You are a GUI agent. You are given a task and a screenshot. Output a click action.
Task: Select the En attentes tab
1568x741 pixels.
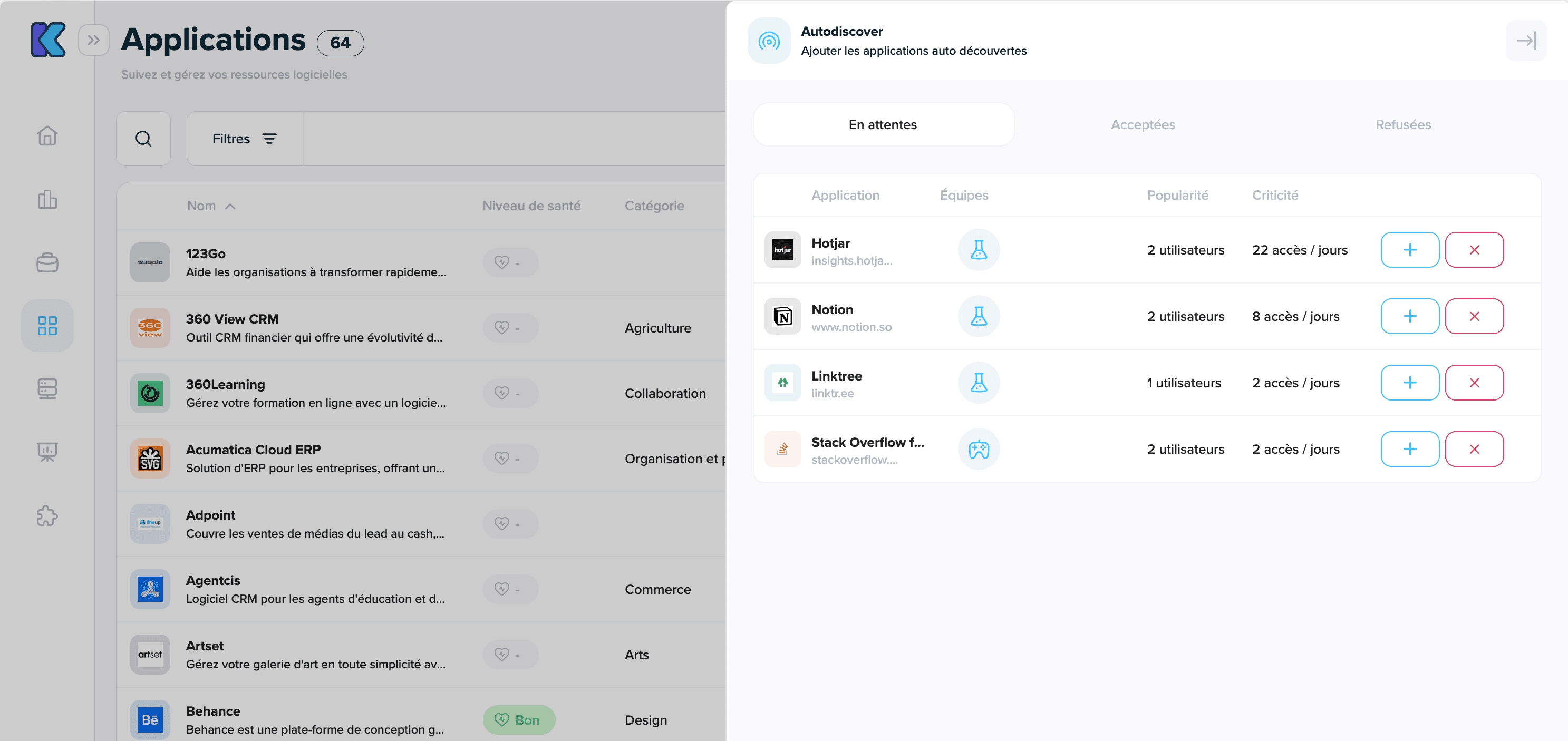pos(883,124)
